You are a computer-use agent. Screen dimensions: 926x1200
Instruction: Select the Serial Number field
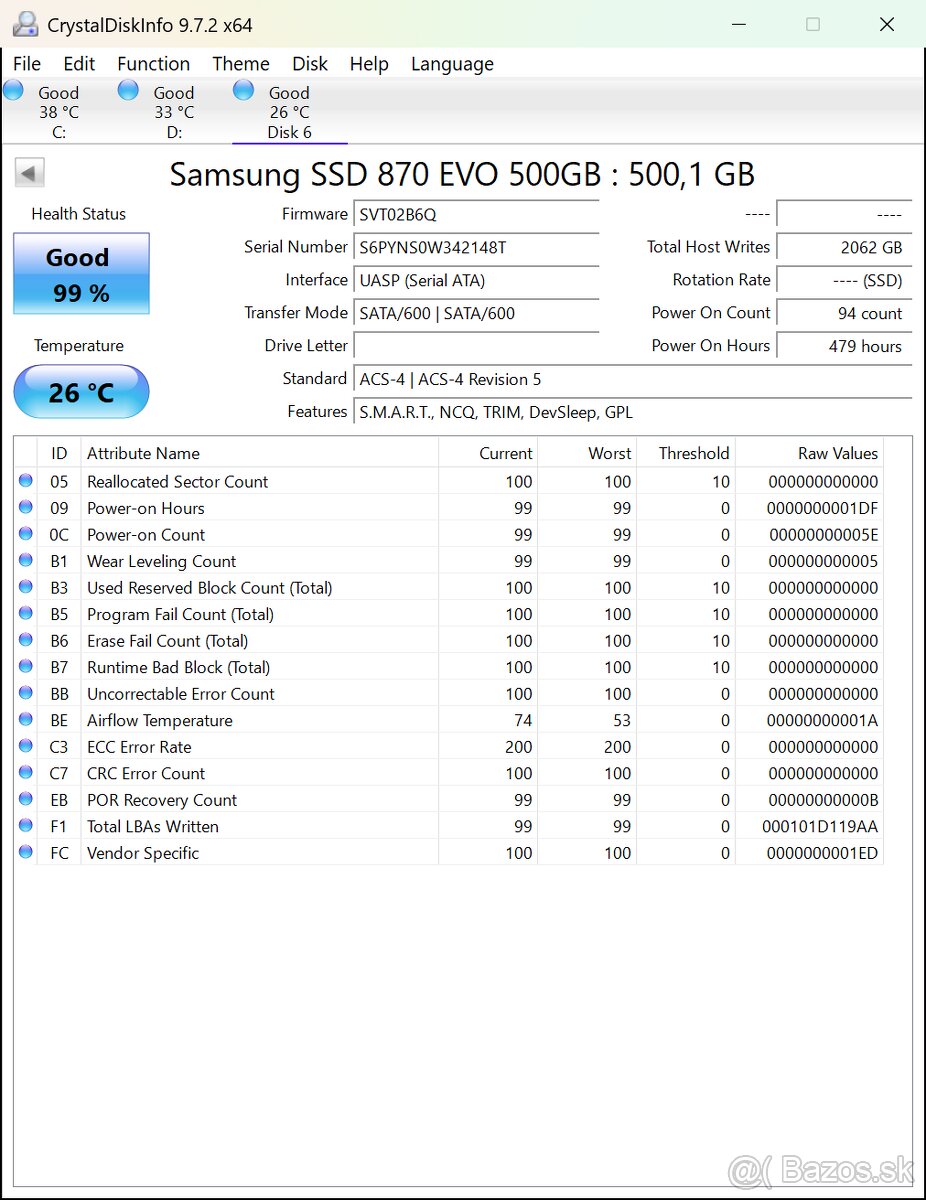[x=476, y=247]
